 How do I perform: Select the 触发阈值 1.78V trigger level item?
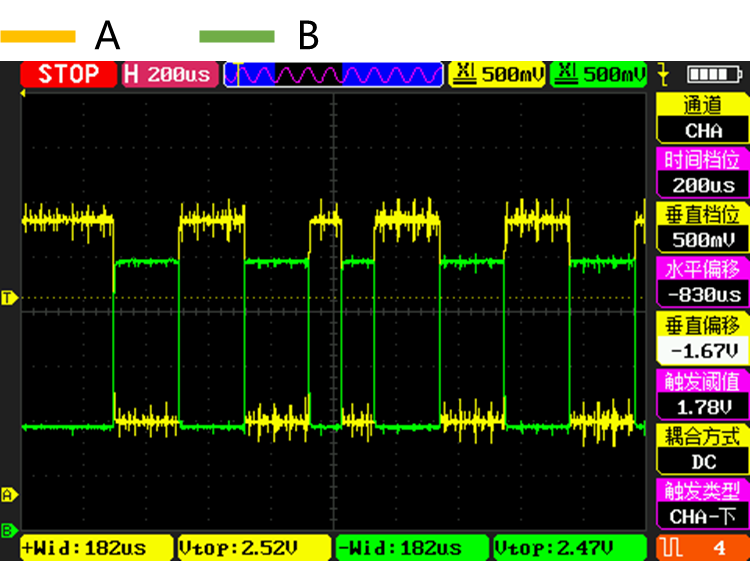(702, 394)
